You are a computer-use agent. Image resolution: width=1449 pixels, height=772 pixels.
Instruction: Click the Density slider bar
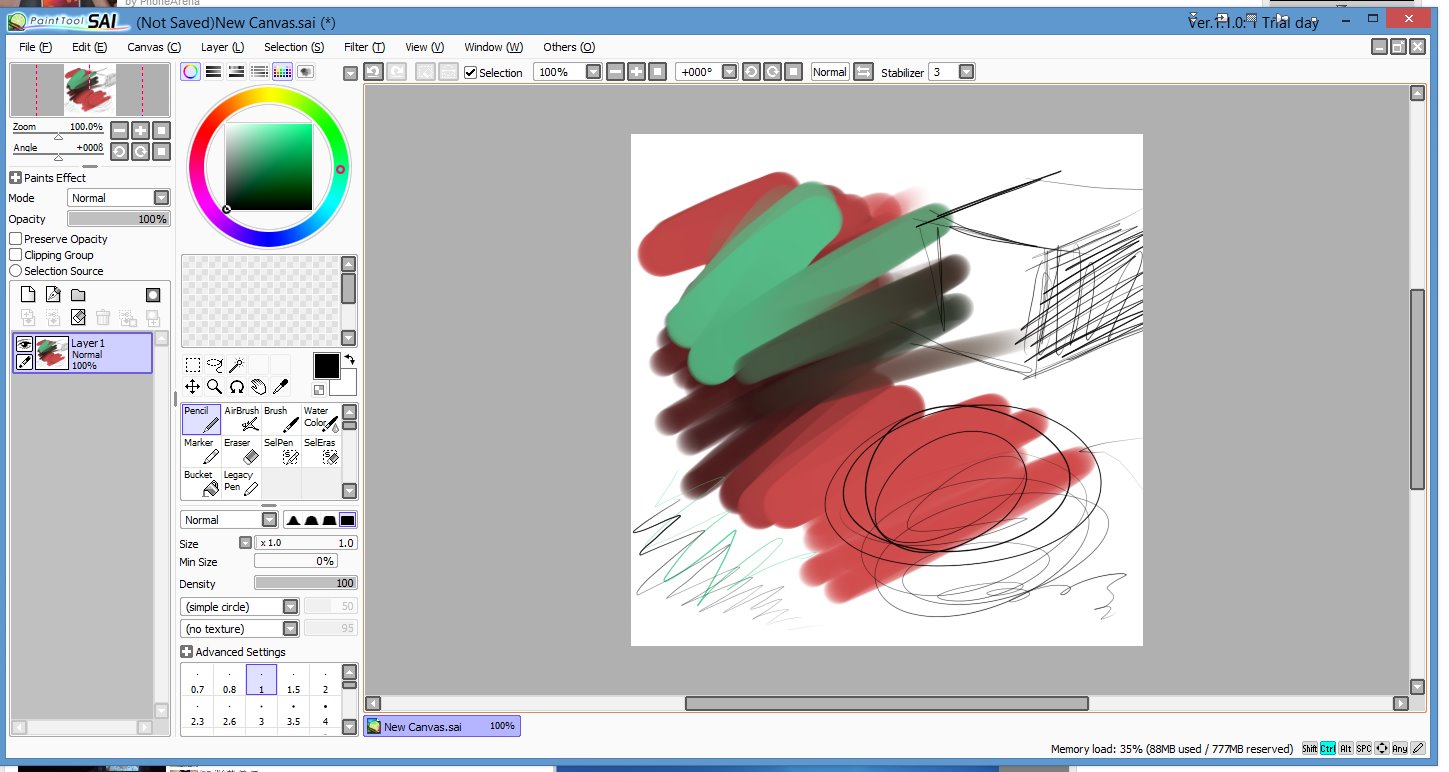(306, 583)
